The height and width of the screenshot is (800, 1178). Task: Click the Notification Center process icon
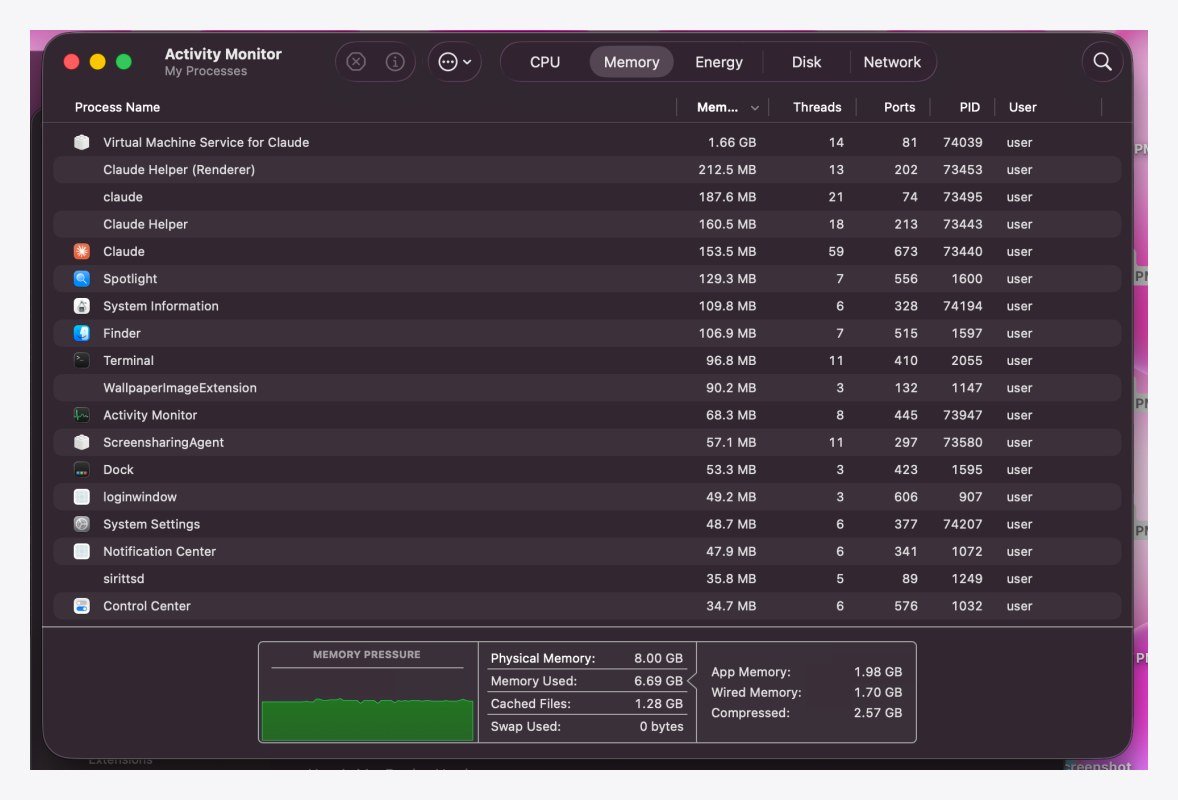tap(82, 551)
